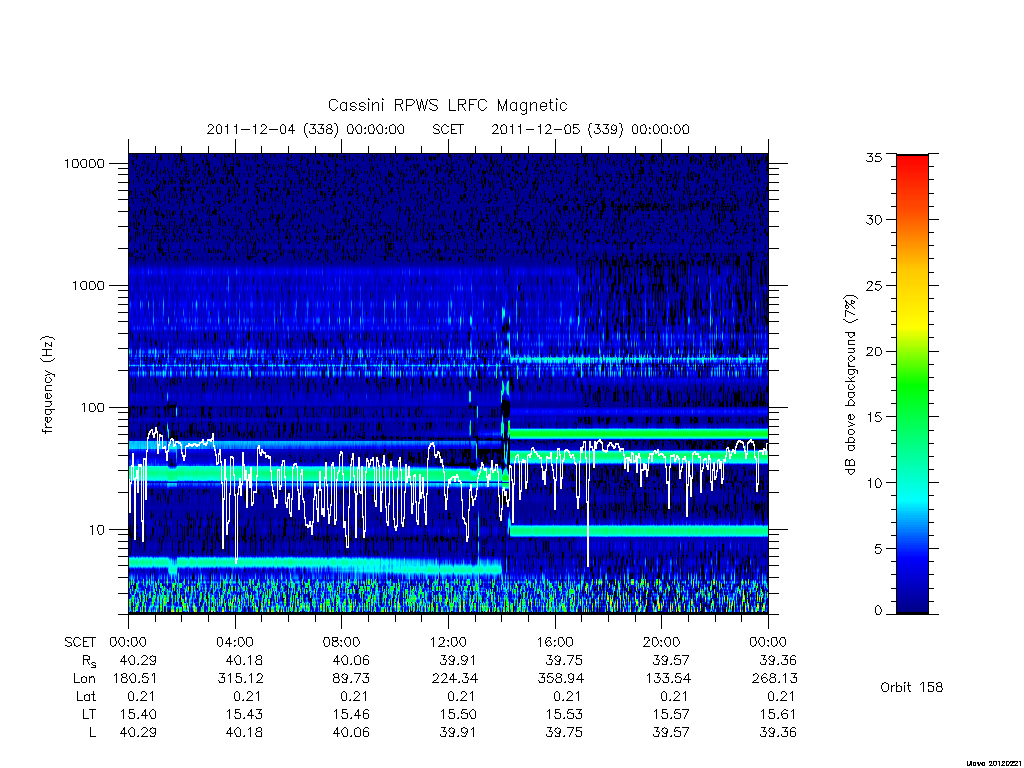This screenshot has width=1024, height=768.
Task: Click the '12:00' time tick
Action: point(448,643)
